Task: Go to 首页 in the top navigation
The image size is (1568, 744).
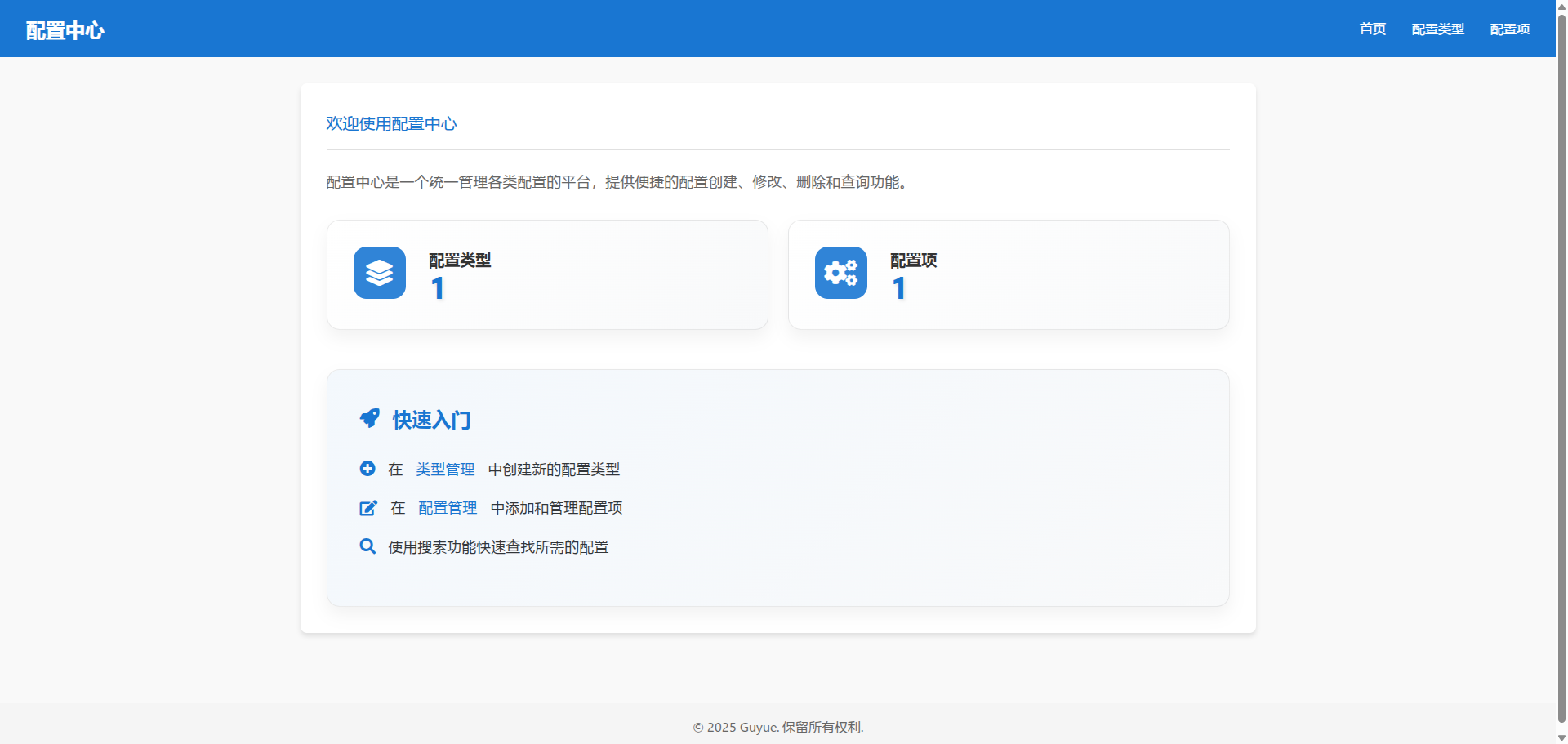Action: pos(1372,29)
